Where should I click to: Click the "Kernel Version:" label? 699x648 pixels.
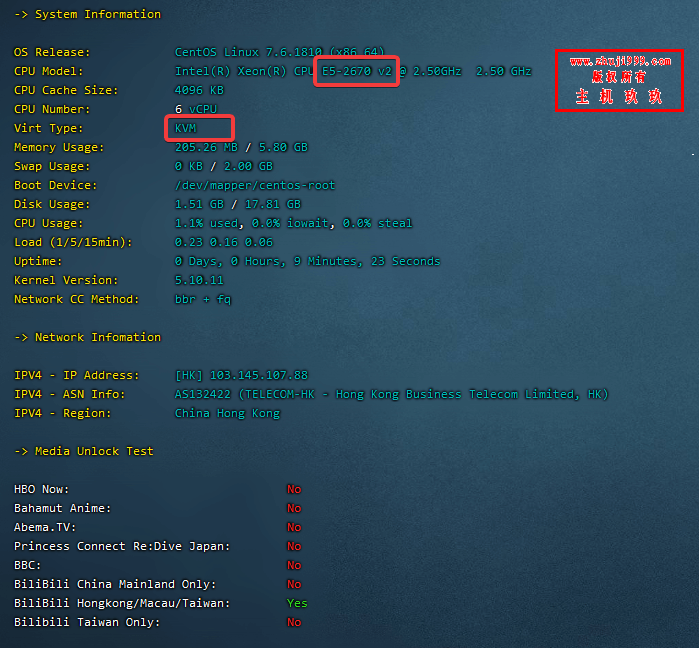coord(66,280)
